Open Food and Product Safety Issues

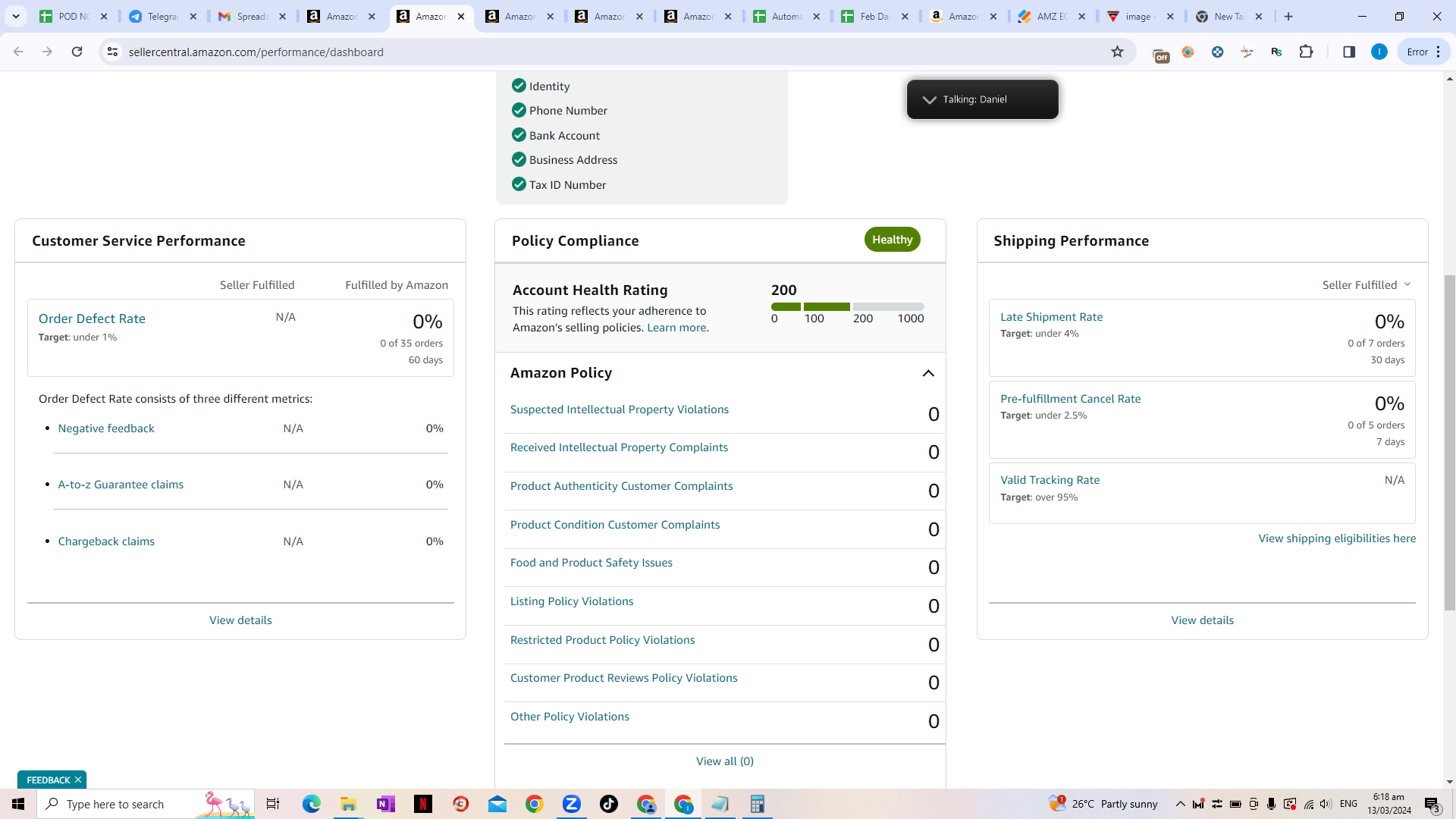click(x=591, y=563)
